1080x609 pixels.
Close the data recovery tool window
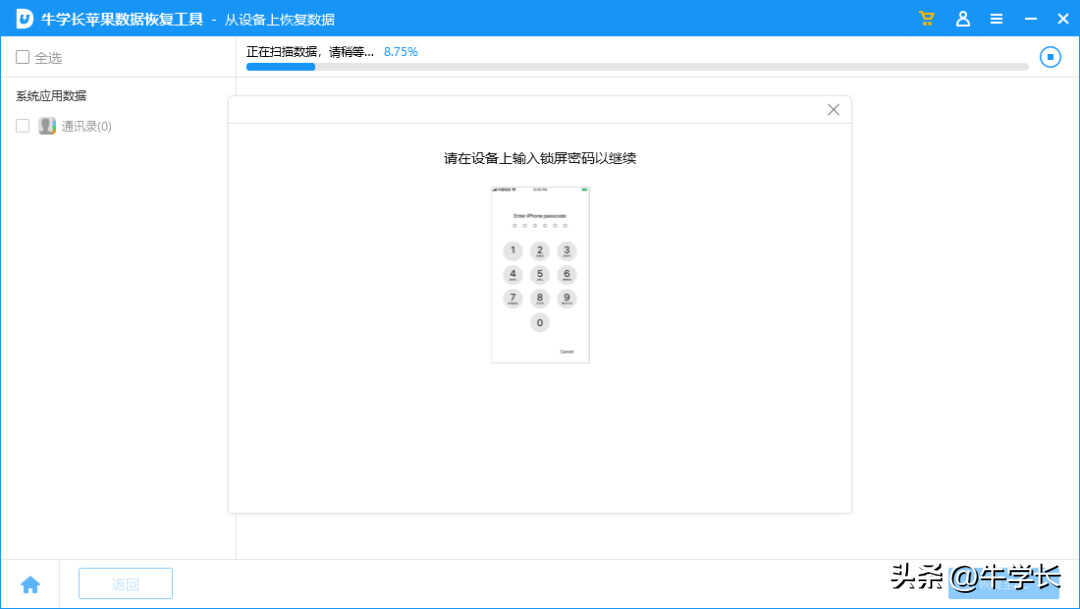[x=1062, y=19]
